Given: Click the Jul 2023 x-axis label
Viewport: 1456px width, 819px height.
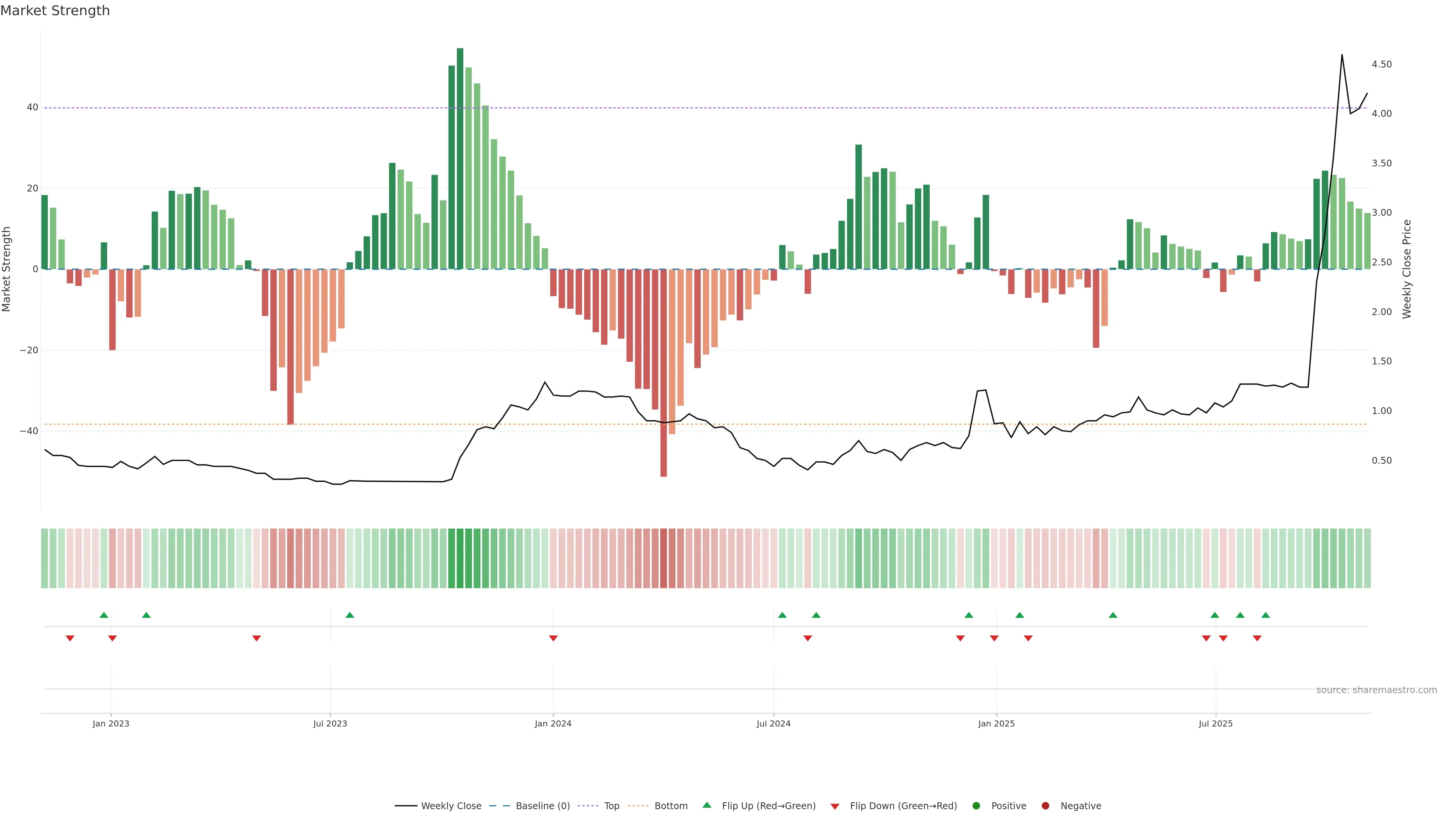Looking at the screenshot, I should pos(330,723).
